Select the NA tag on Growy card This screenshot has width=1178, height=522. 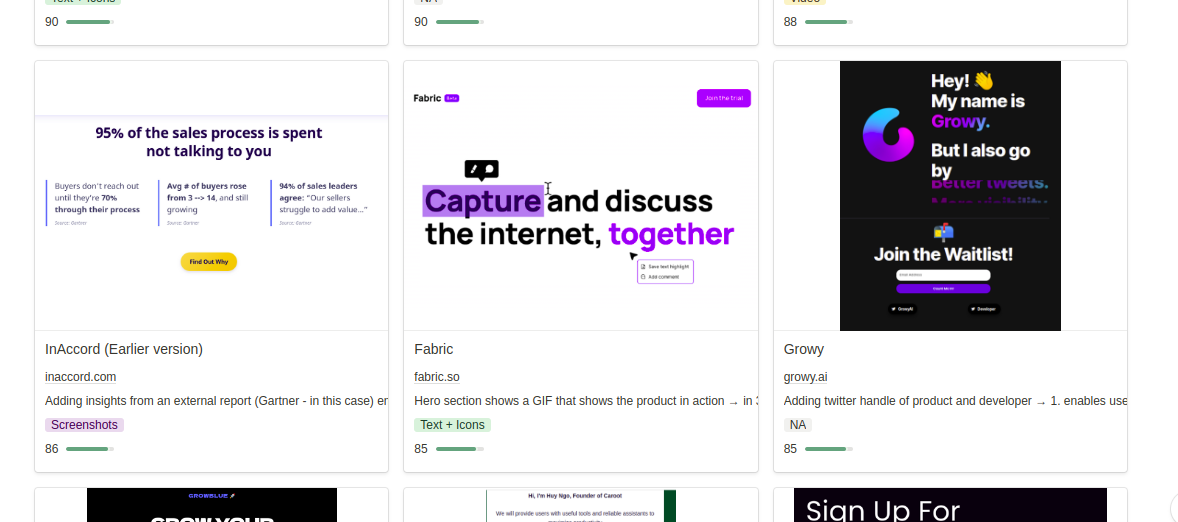(x=798, y=425)
